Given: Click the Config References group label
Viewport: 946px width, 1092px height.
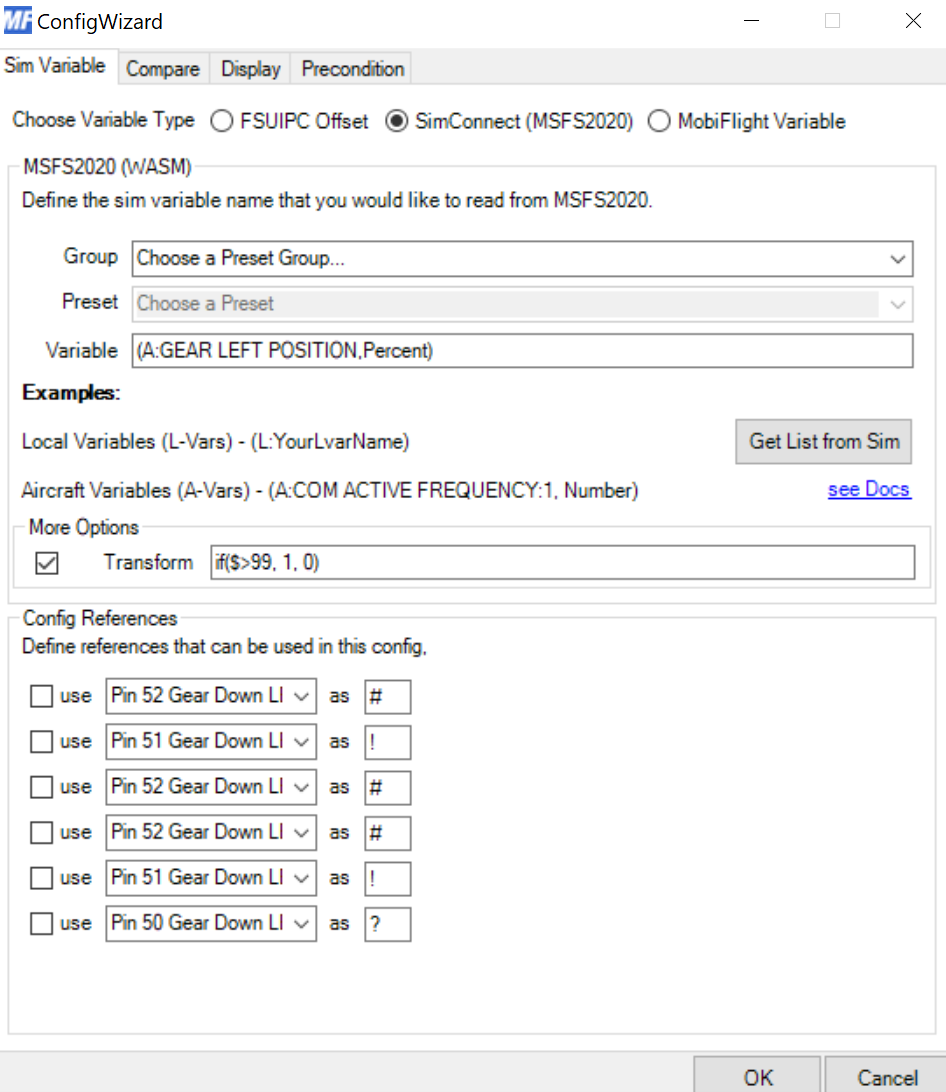Looking at the screenshot, I should (x=100, y=618).
